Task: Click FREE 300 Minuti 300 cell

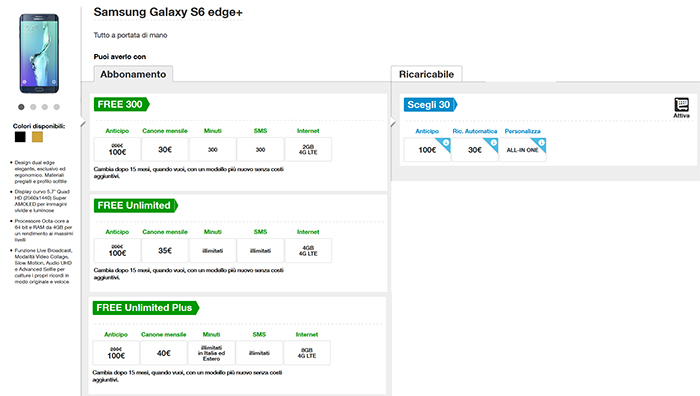Action: point(212,150)
